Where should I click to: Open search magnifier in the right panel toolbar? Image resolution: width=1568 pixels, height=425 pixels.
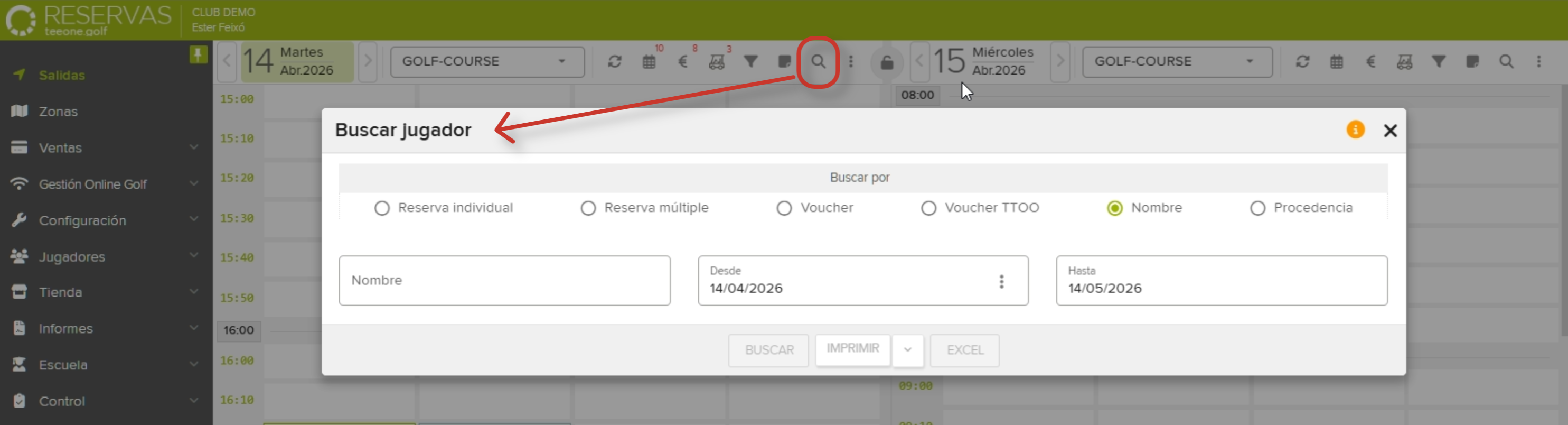[1506, 61]
